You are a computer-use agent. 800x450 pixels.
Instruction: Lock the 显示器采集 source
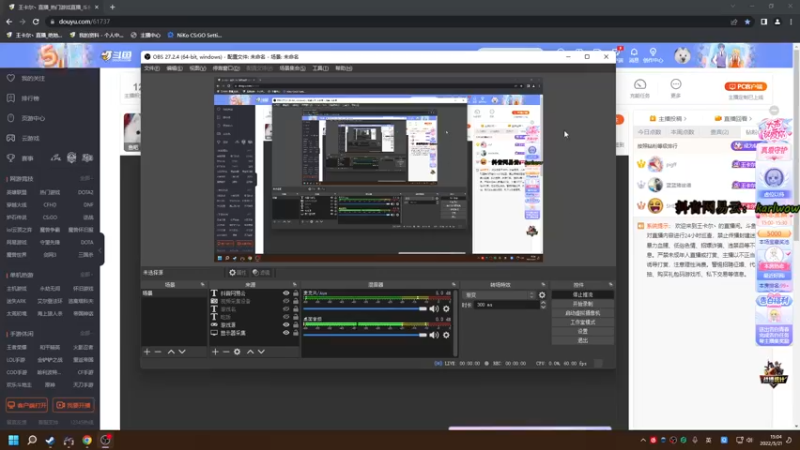point(295,333)
